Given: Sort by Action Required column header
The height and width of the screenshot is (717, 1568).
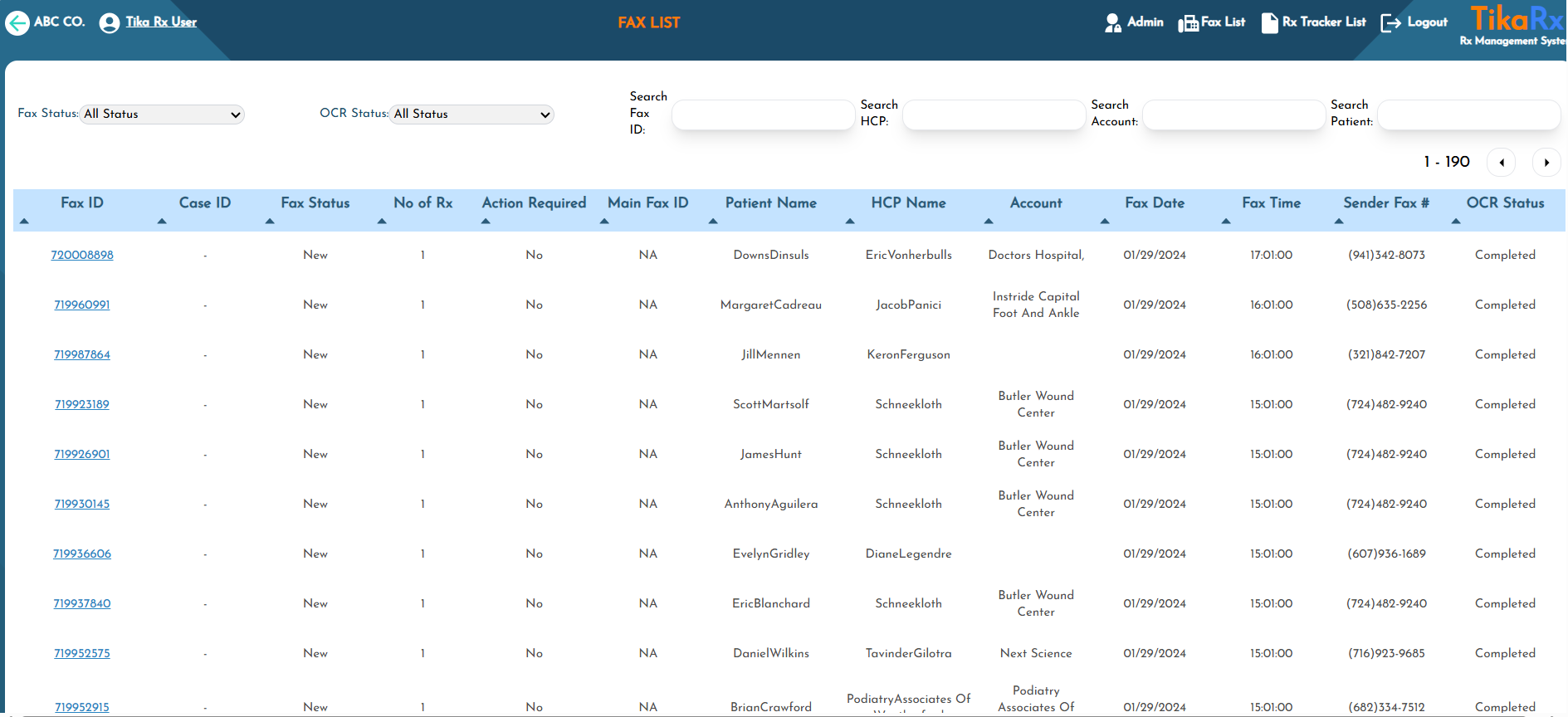Looking at the screenshot, I should (x=534, y=202).
